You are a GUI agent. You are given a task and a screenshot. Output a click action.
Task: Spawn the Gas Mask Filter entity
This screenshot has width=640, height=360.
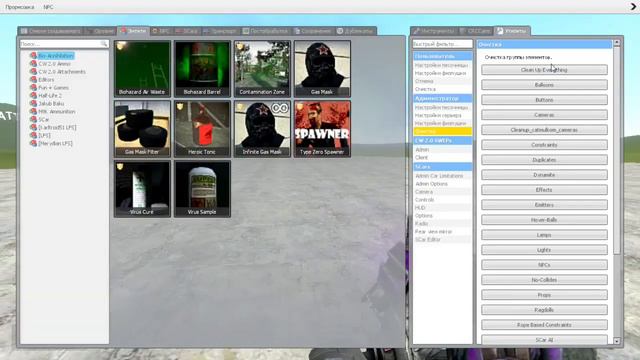[x=142, y=129]
